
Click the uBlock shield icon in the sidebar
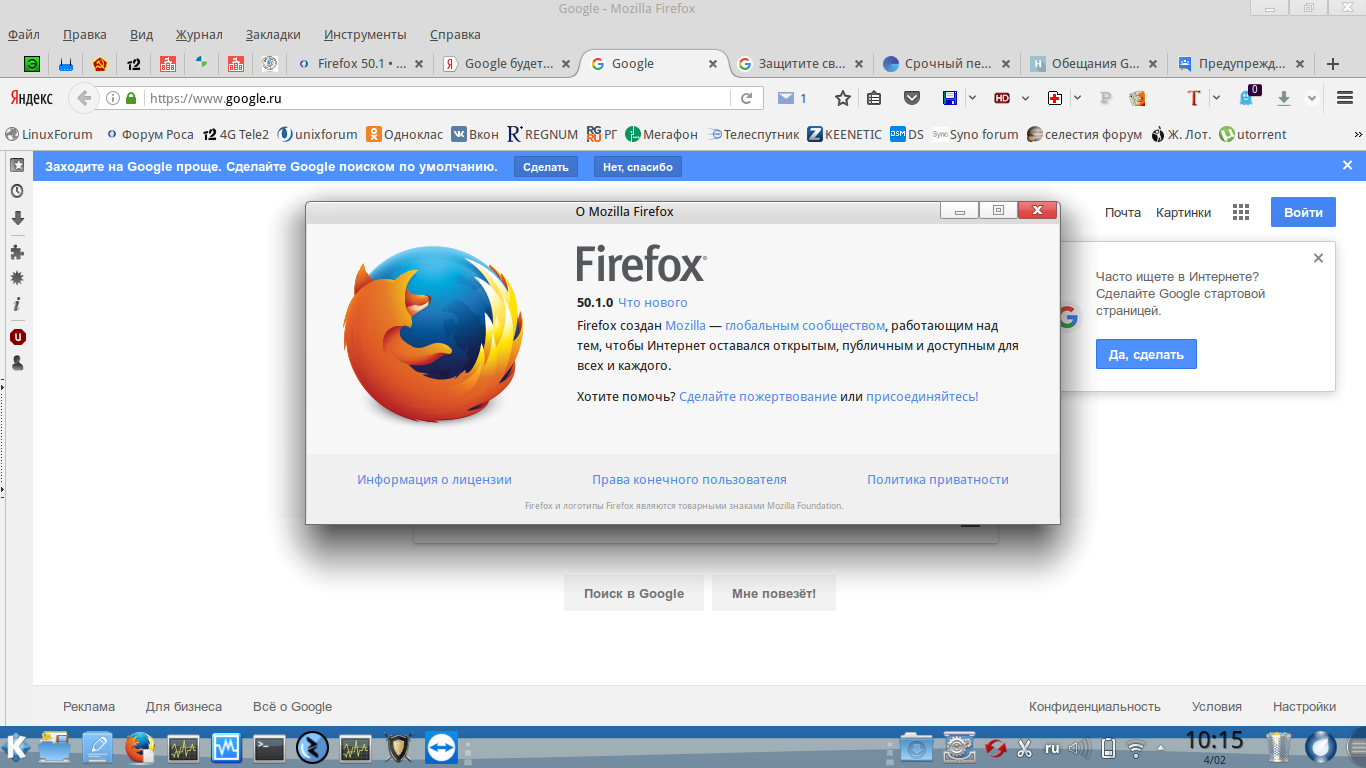click(x=17, y=337)
